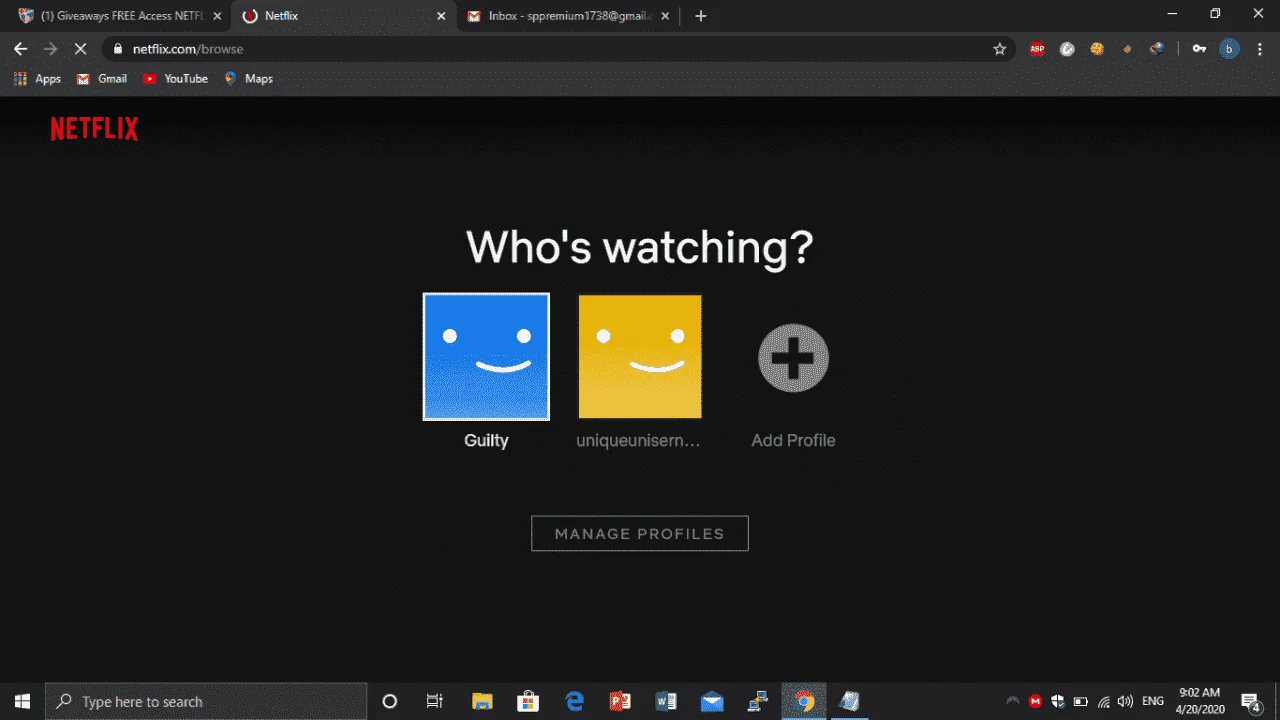Open File Explorer from the taskbar
This screenshot has width=1280, height=720.
tap(482, 701)
